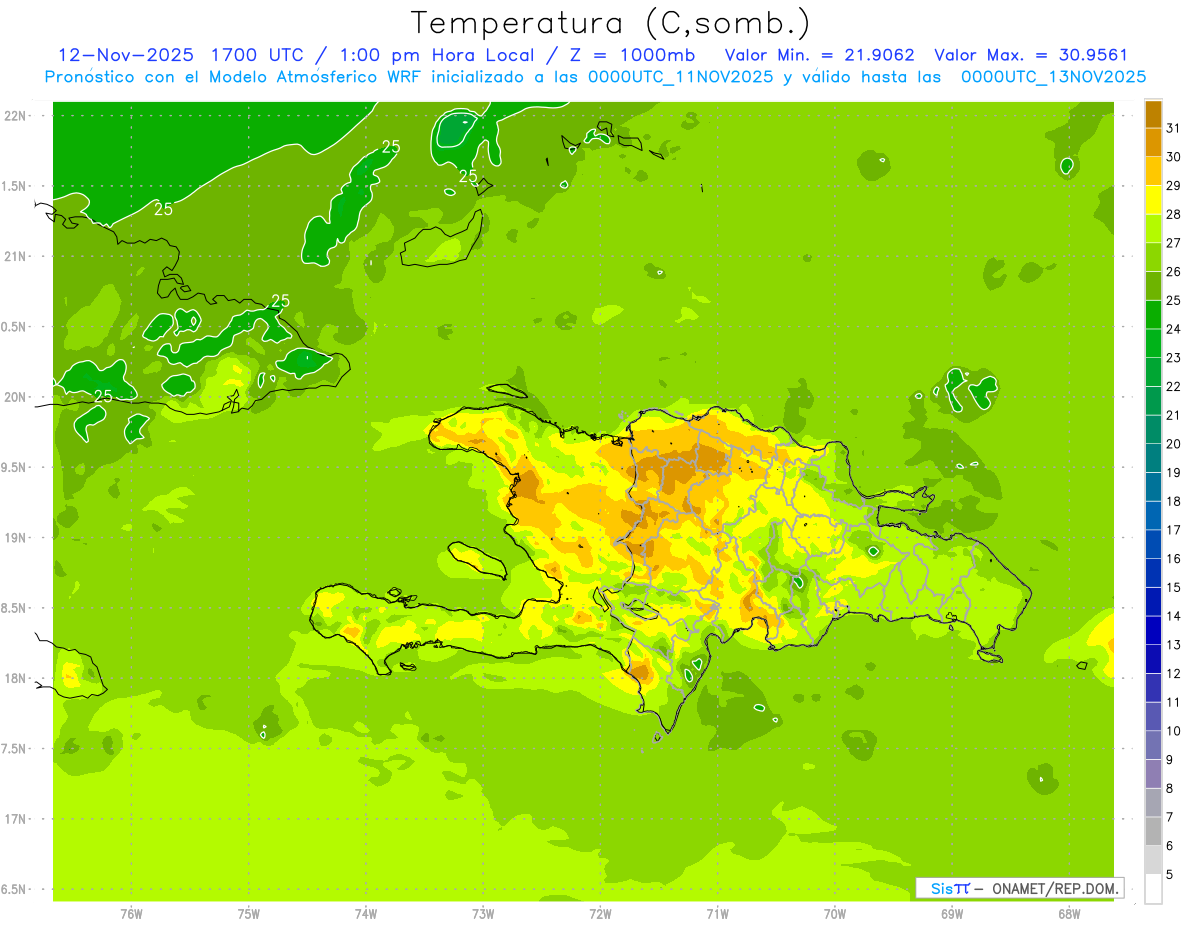This screenshot has width=1200, height=927.
Task: Click the '19N' latitude axis label
Action: [x=17, y=537]
